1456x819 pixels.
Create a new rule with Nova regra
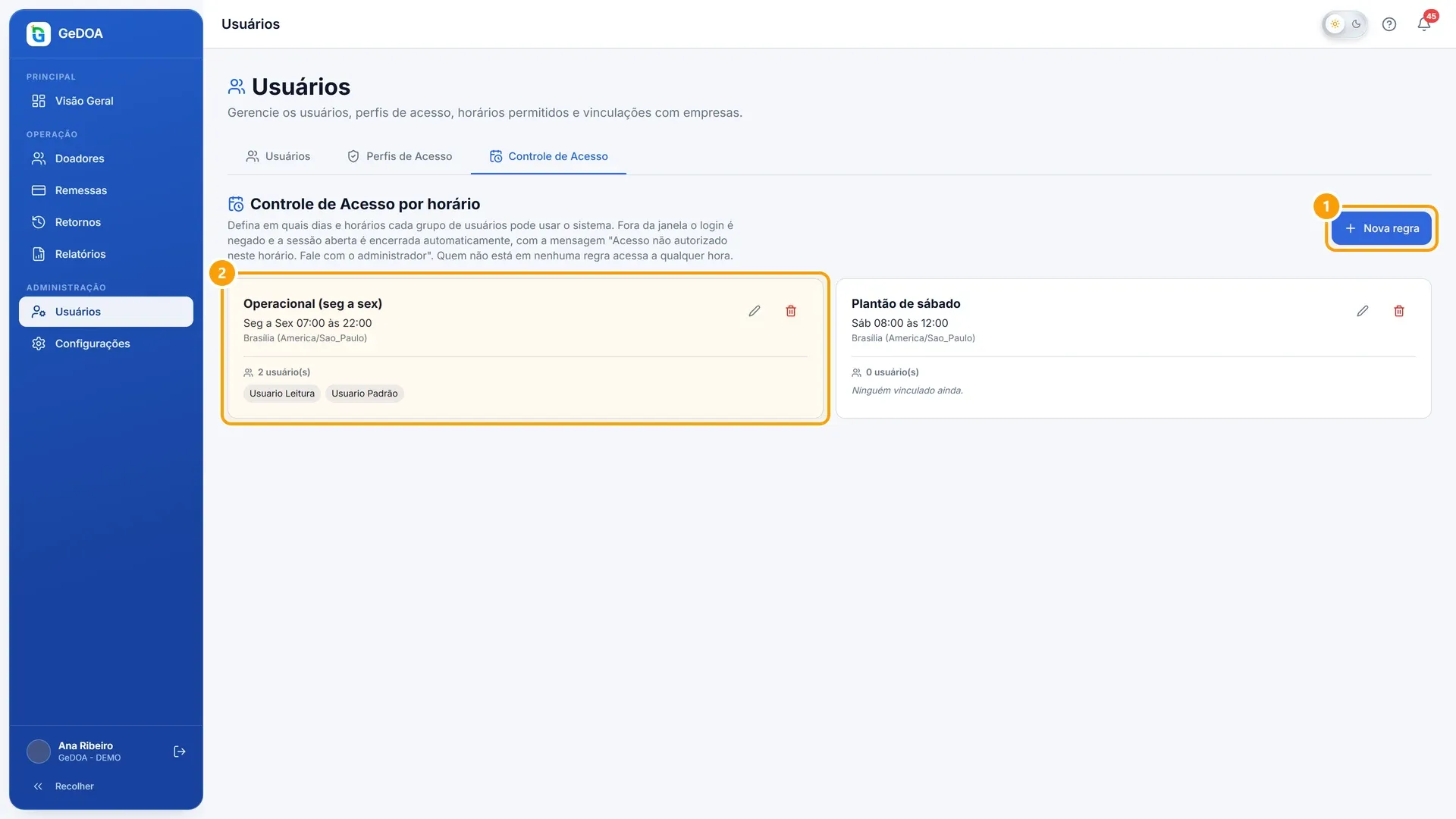[x=1381, y=228]
